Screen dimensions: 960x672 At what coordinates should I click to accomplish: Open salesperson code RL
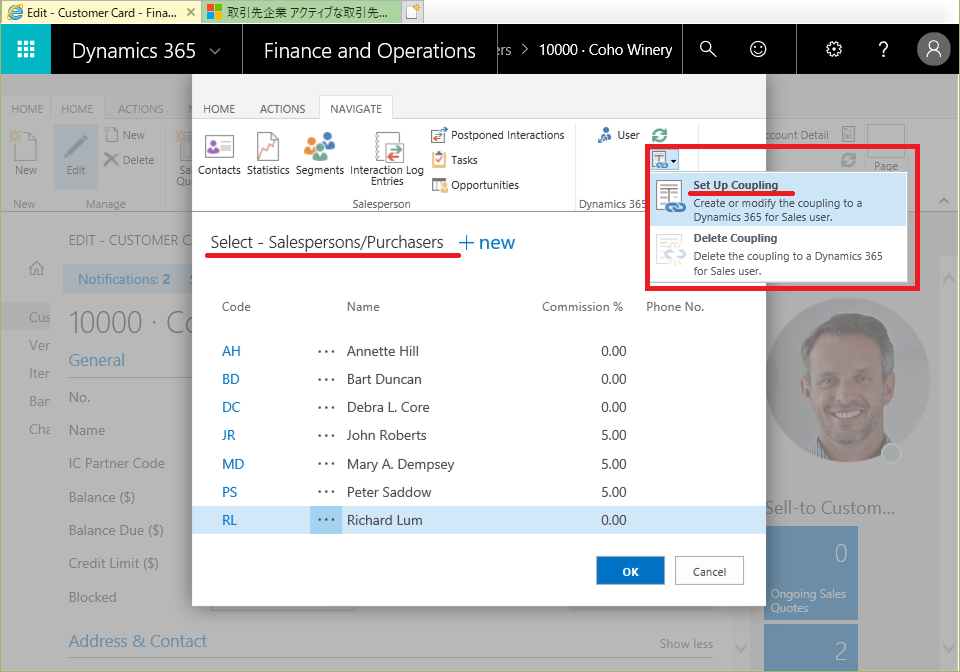229,521
